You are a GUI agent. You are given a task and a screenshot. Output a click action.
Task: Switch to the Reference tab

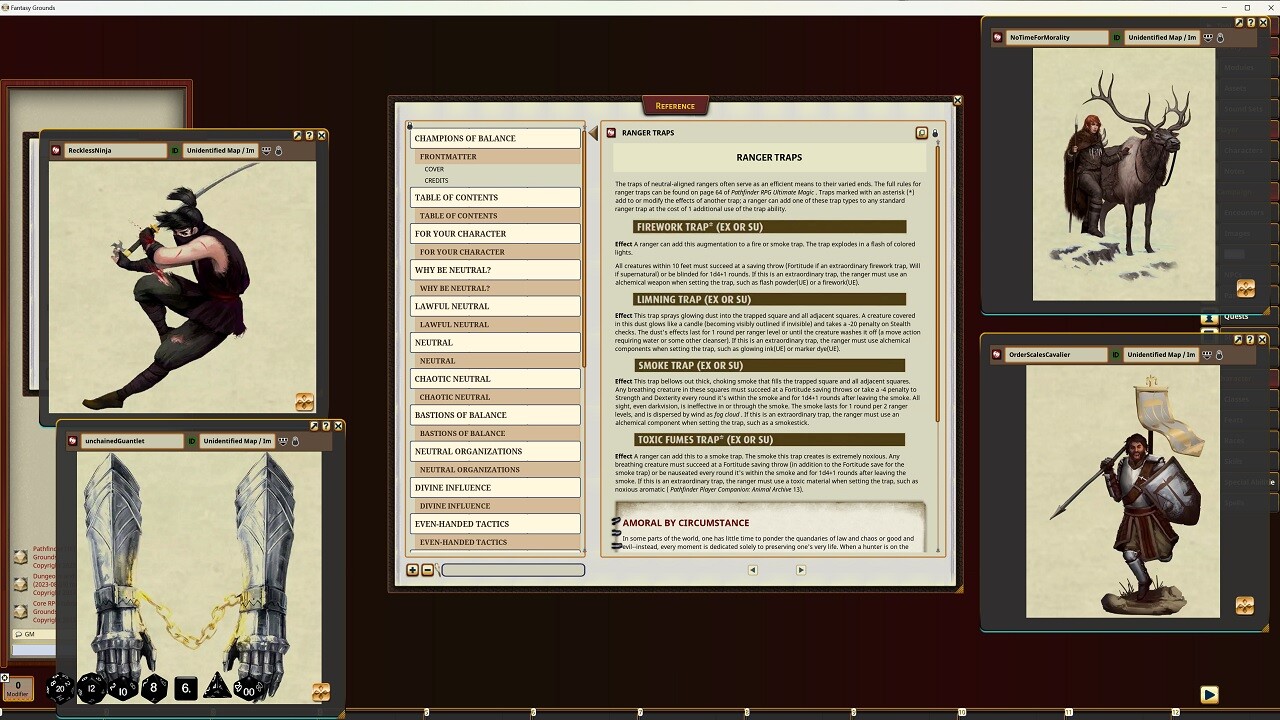coord(675,105)
